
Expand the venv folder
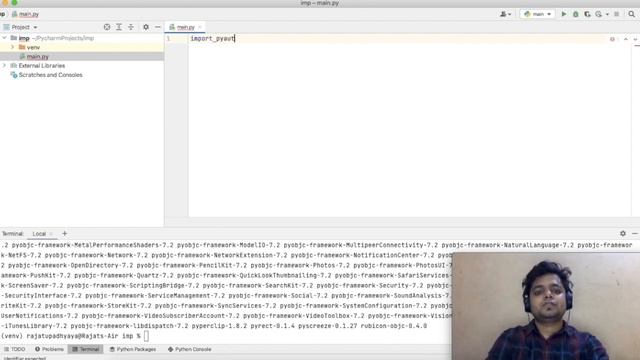tap(13, 47)
